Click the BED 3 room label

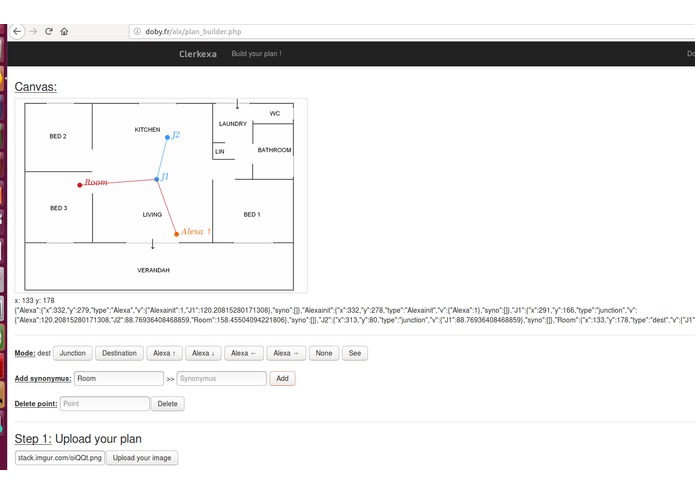point(59,208)
